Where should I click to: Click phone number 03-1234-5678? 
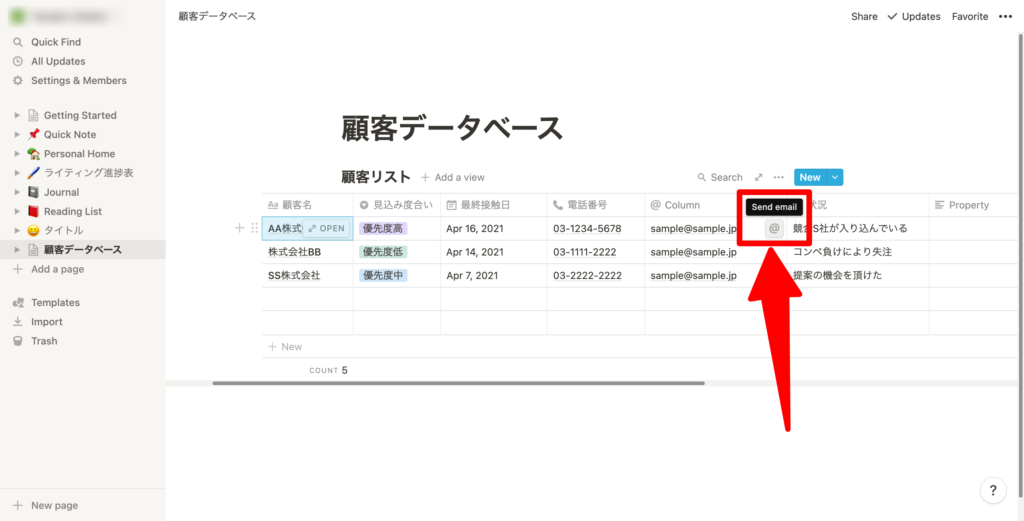pyautogui.click(x=587, y=229)
